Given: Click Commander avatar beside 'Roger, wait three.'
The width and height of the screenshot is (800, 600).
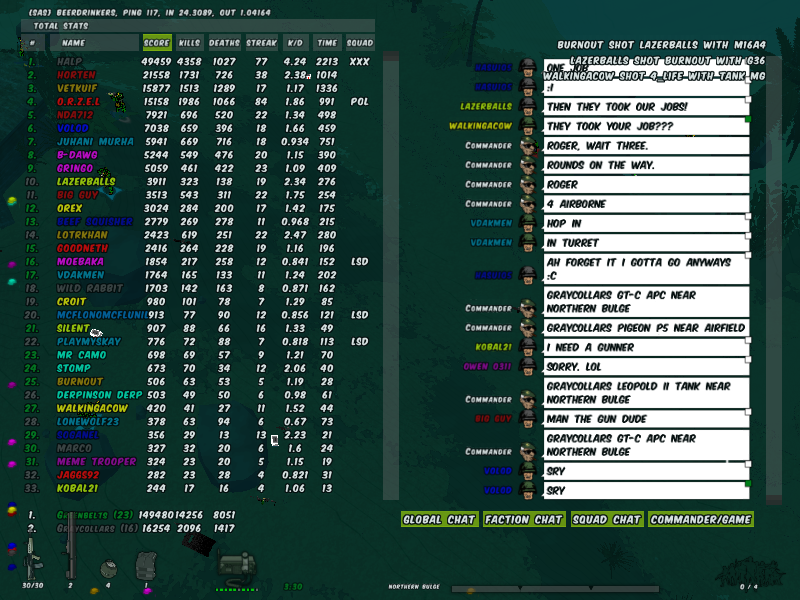Looking at the screenshot, I should (x=529, y=145).
